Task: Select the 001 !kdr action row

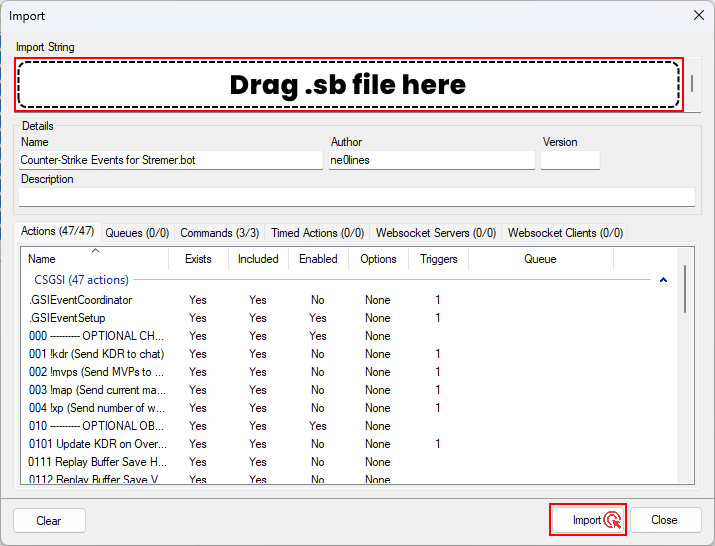Action: (x=96, y=354)
